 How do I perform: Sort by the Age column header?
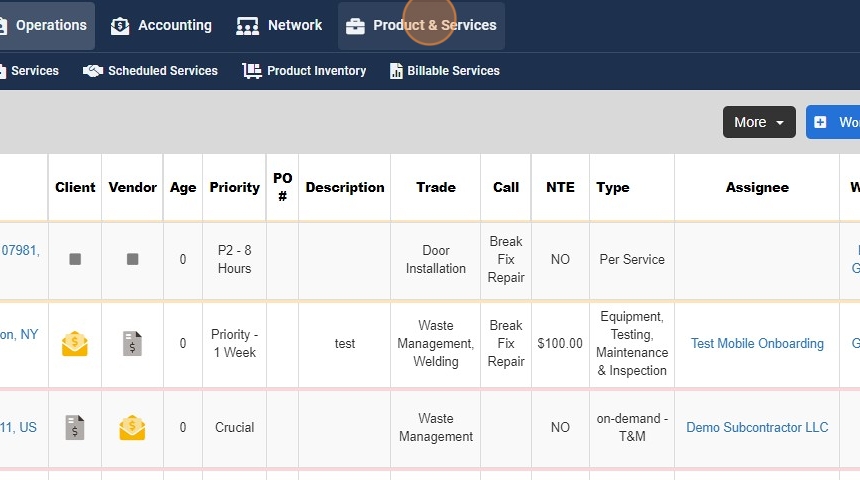[183, 187]
